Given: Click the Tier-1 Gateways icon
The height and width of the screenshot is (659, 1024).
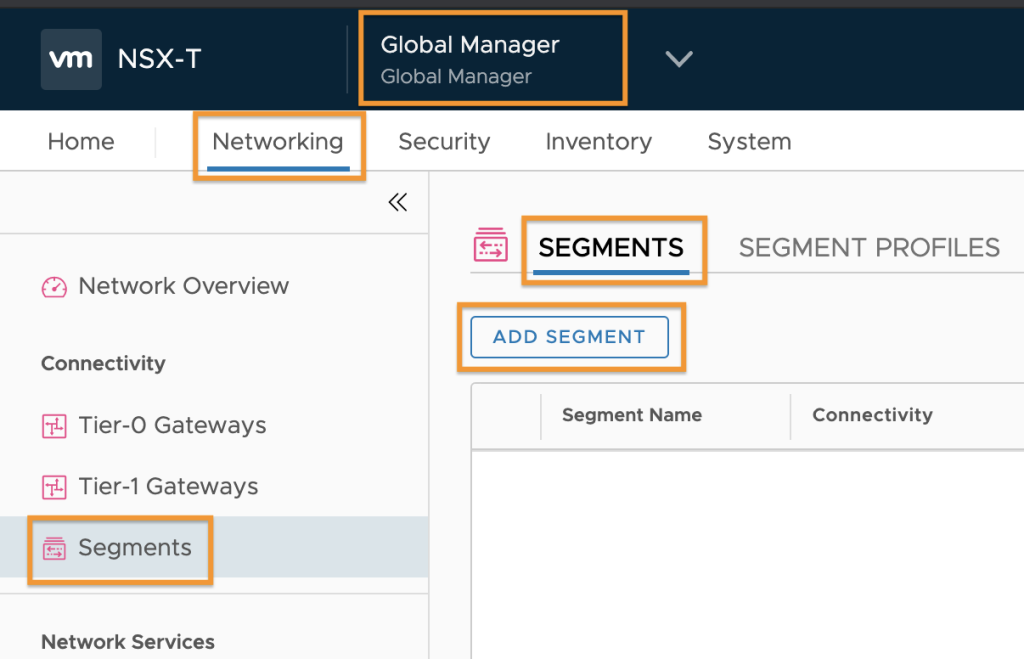Looking at the screenshot, I should pyautogui.click(x=54, y=487).
